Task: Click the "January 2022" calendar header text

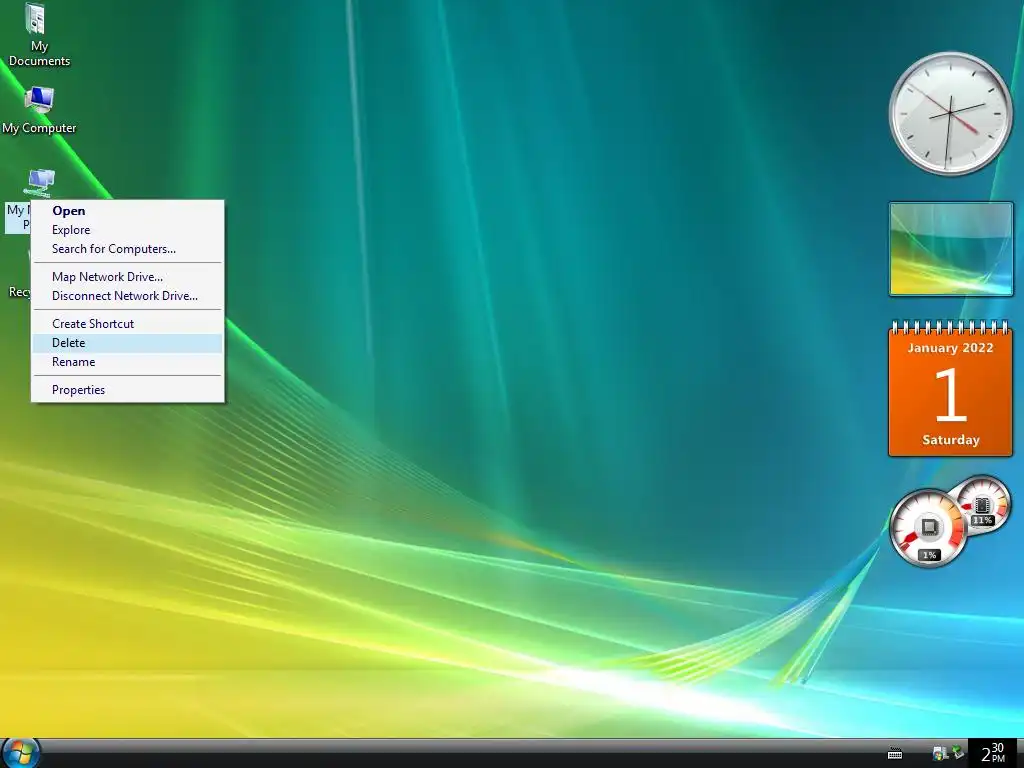Action: point(950,348)
